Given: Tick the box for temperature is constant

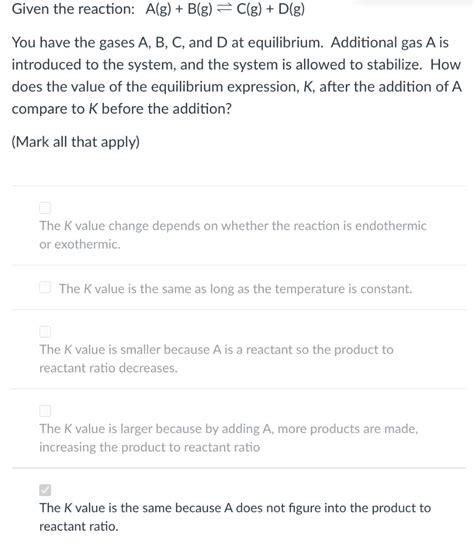Looking at the screenshot, I should tap(45, 287).
